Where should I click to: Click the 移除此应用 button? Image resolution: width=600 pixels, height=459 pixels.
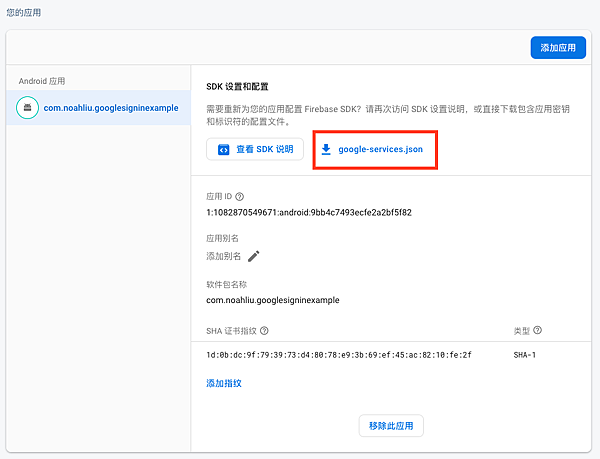pyautogui.click(x=391, y=426)
